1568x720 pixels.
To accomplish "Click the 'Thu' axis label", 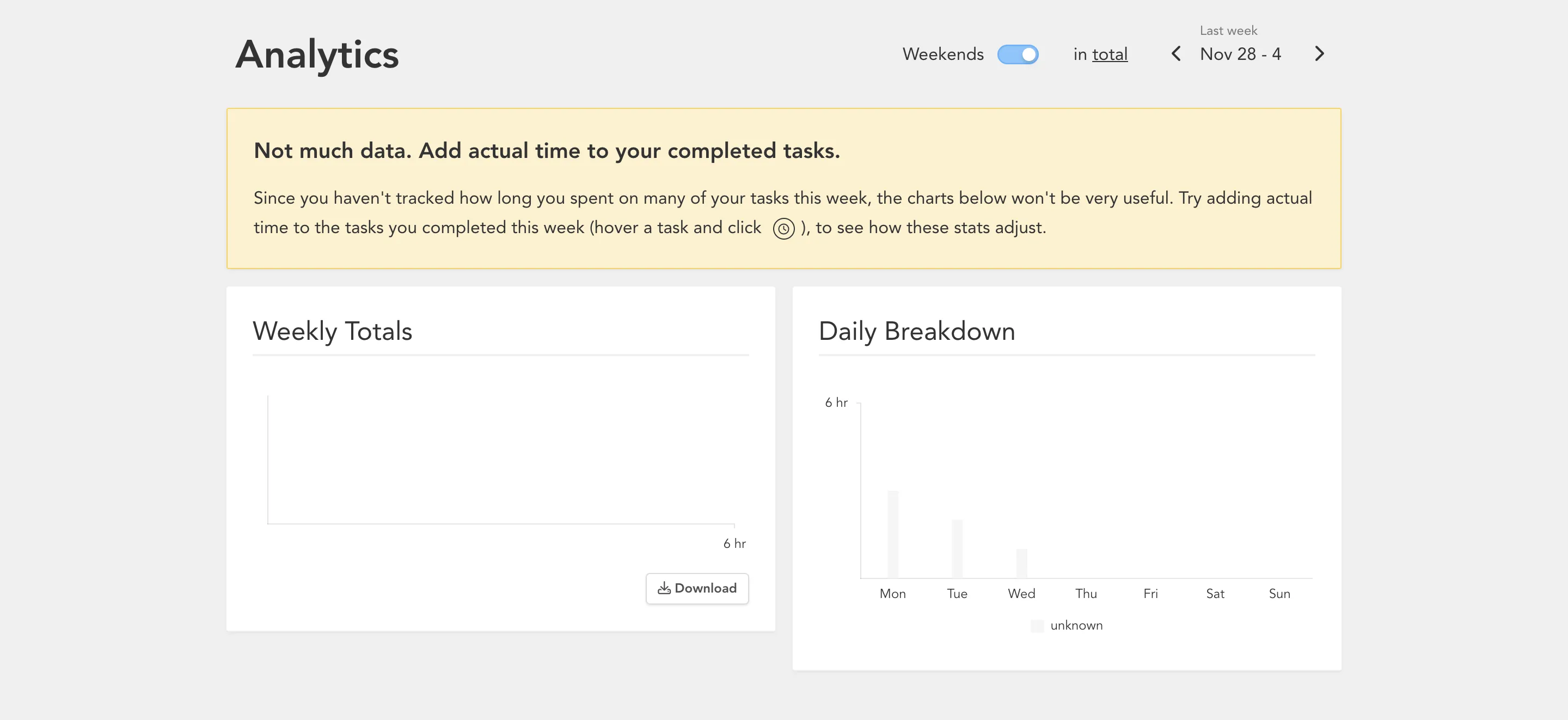I will click(1086, 593).
